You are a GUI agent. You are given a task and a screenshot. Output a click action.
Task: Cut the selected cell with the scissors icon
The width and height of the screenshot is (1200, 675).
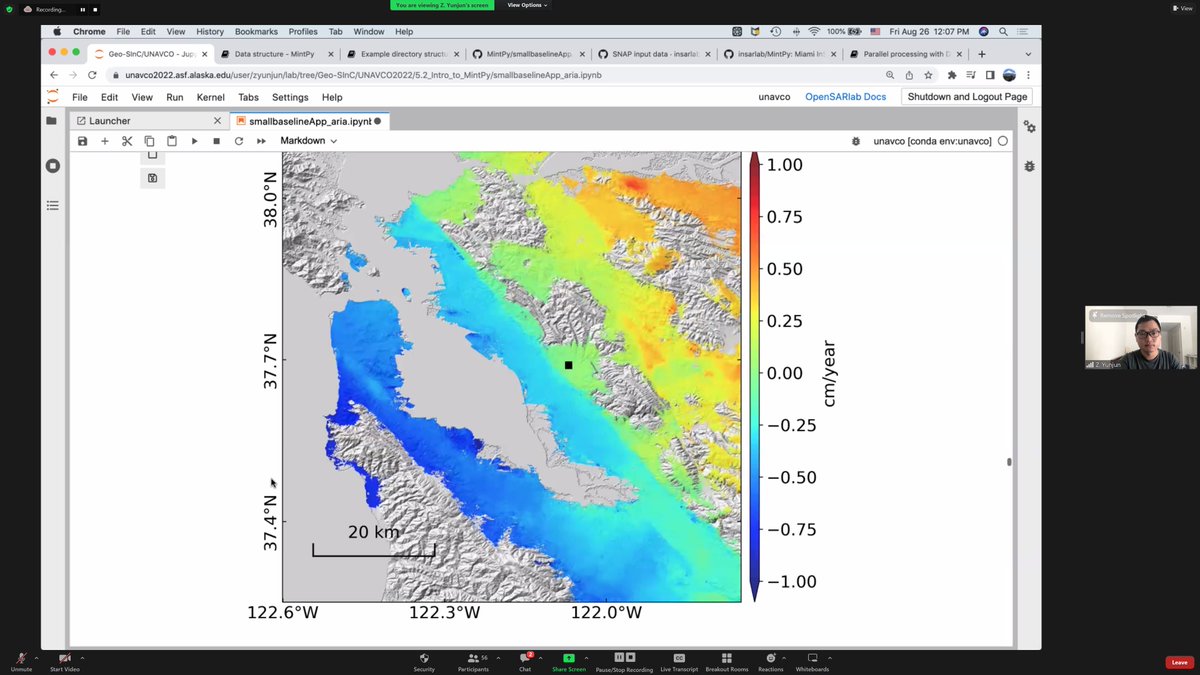pos(127,141)
